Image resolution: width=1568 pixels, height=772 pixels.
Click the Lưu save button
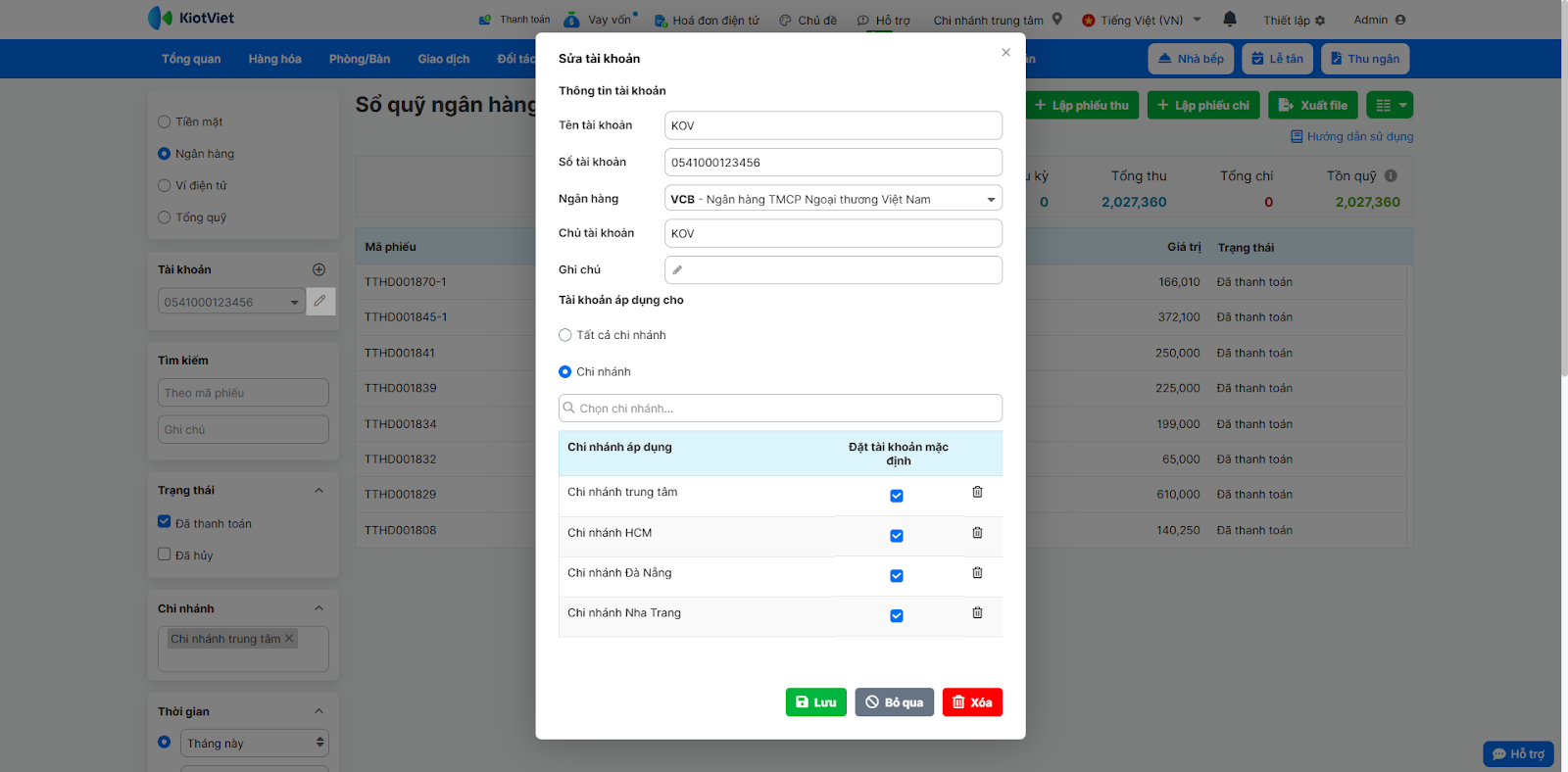[816, 702]
